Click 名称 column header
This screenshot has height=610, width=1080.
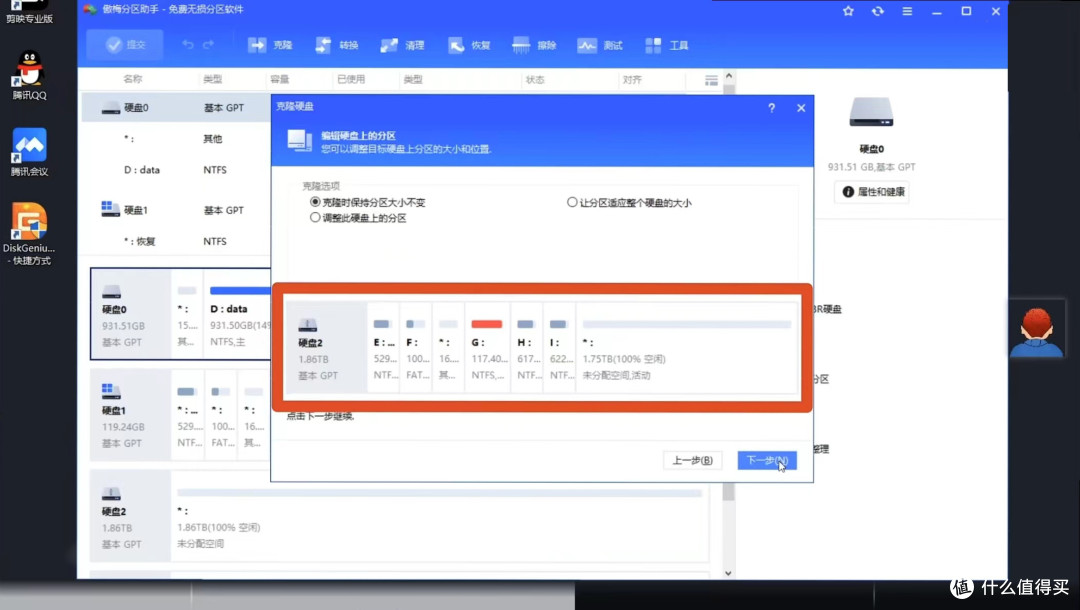coord(133,79)
